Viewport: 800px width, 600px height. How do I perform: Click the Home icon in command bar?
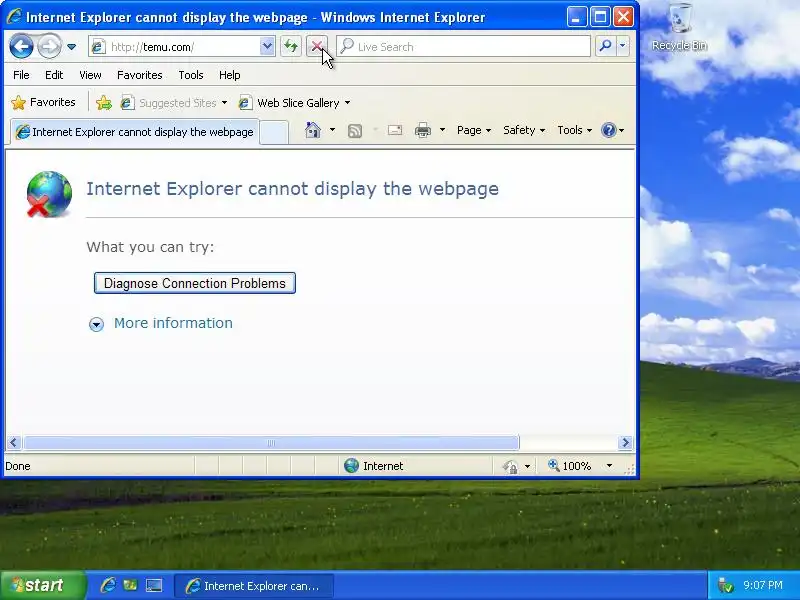pos(313,131)
